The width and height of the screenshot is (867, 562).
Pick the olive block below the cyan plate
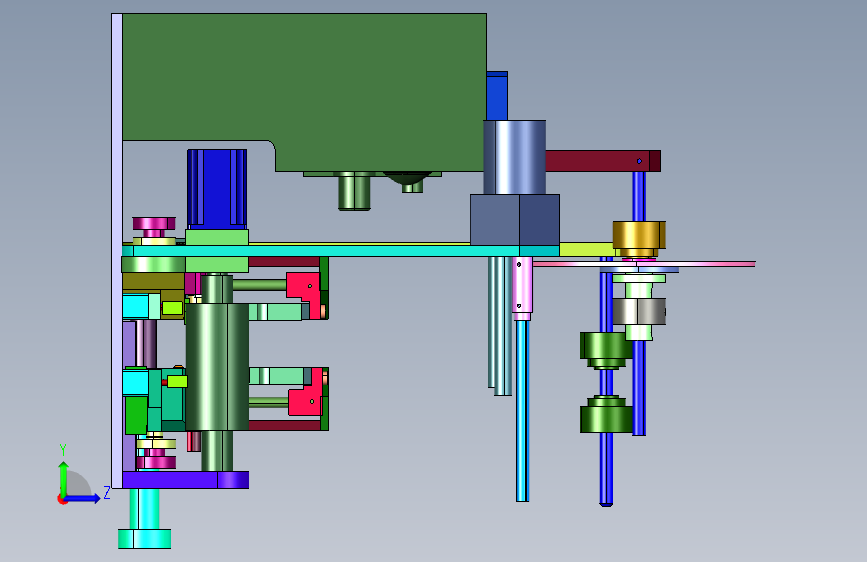153,282
